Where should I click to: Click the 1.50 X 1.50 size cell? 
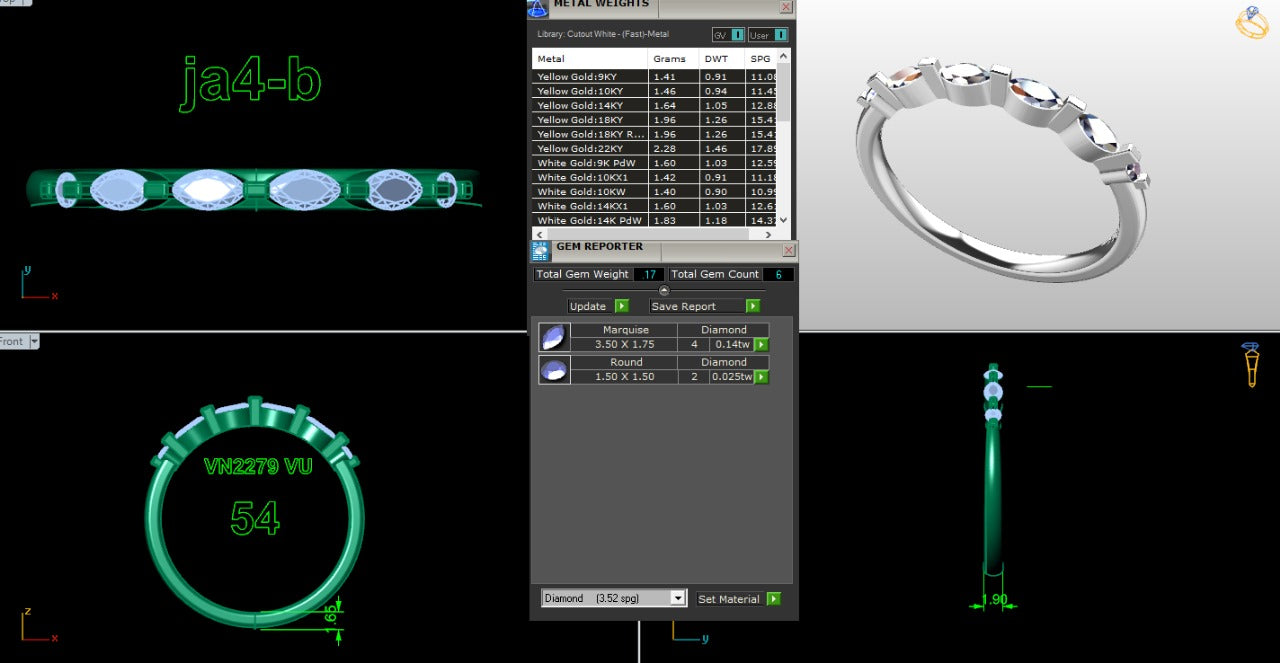(x=625, y=377)
